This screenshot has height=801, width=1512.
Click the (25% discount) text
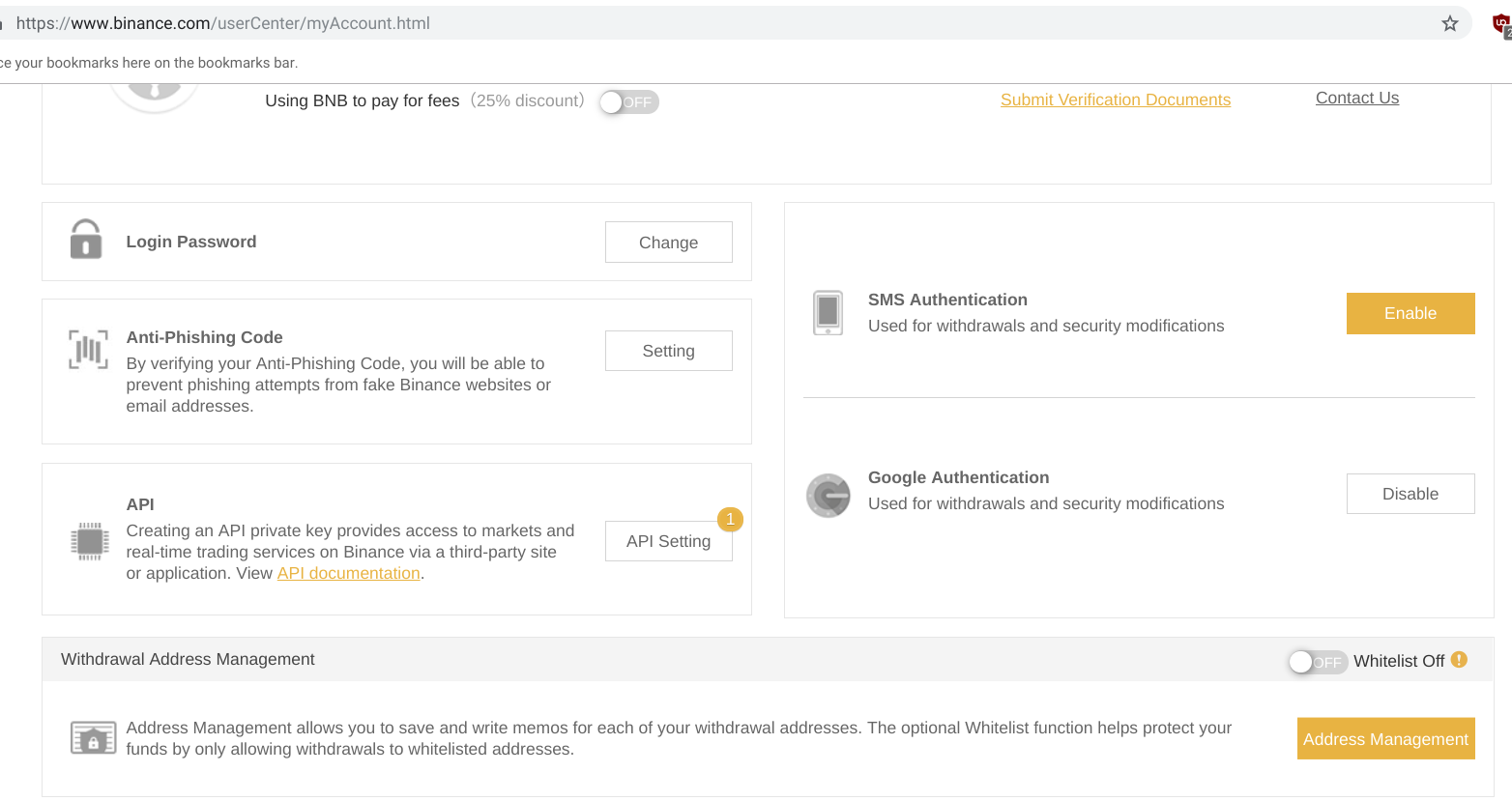[x=527, y=100]
